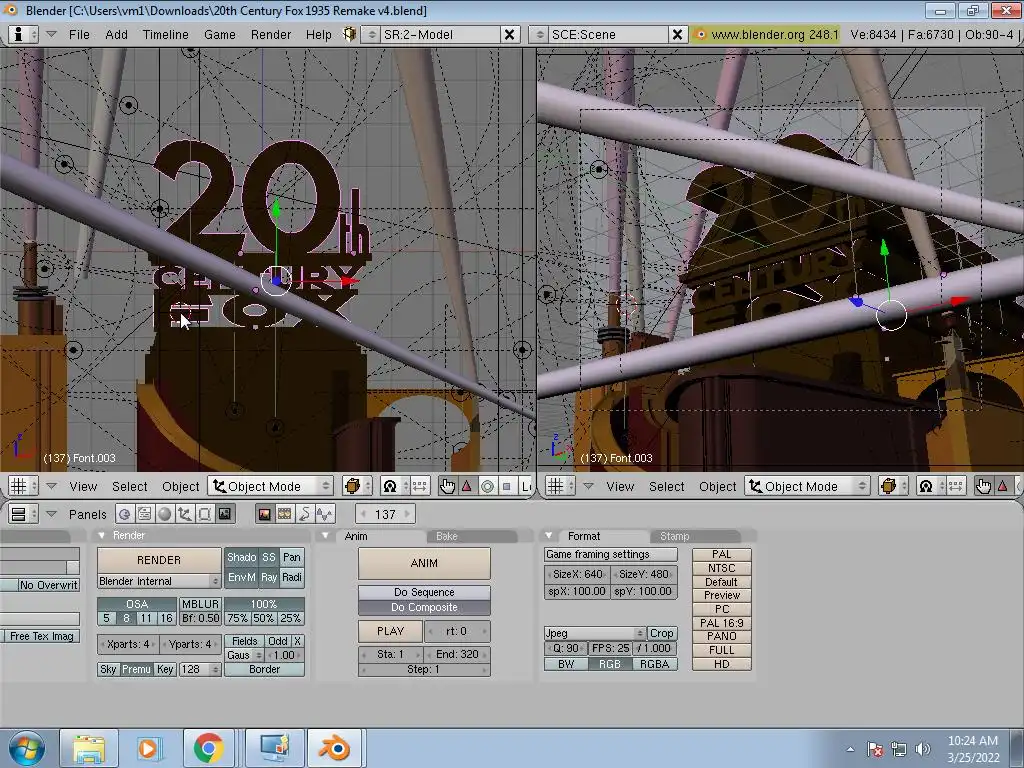This screenshot has width=1024, height=768.
Task: Open Sound block buttons sub-context icon
Action: pyautogui.click(x=325, y=514)
